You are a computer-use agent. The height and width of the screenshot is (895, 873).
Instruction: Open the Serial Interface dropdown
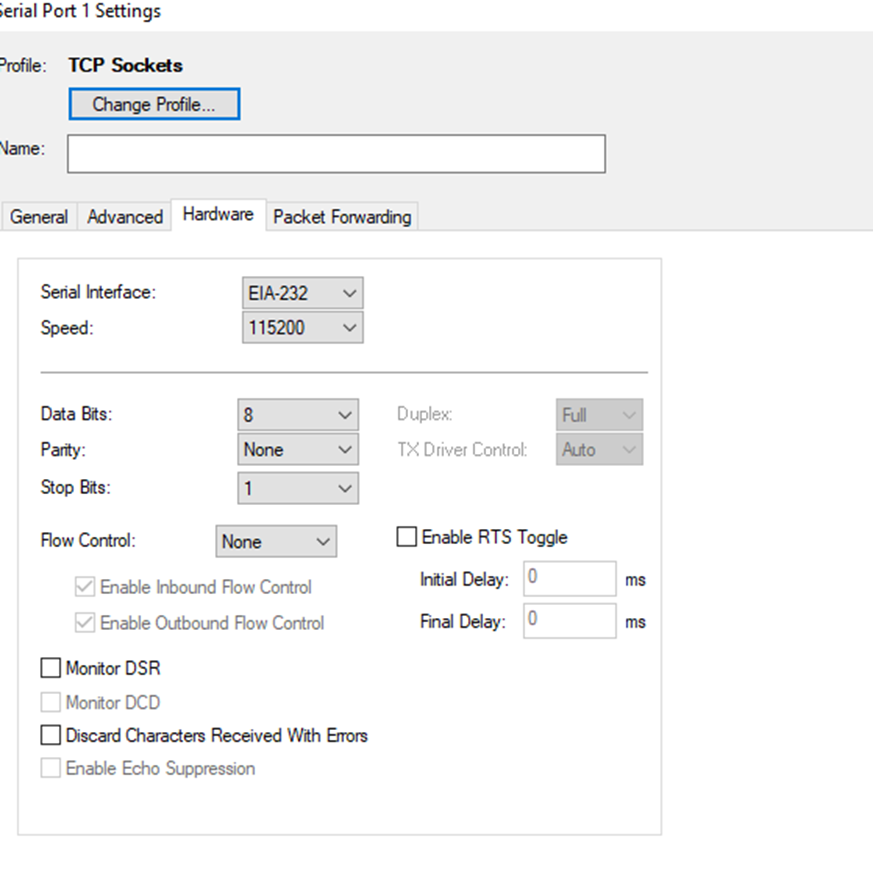click(x=303, y=293)
